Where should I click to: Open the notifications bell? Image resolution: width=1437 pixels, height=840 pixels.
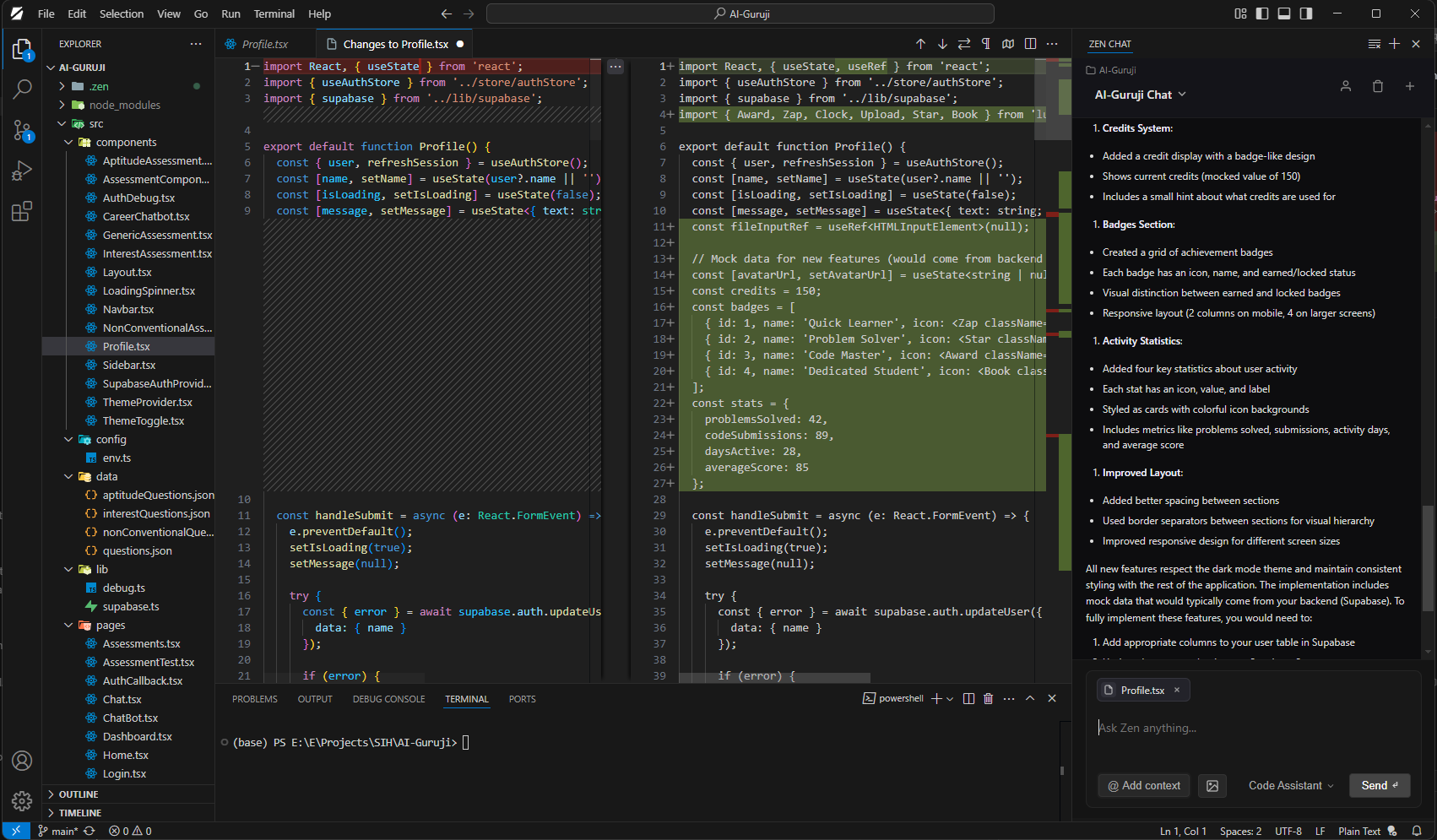(x=1417, y=831)
